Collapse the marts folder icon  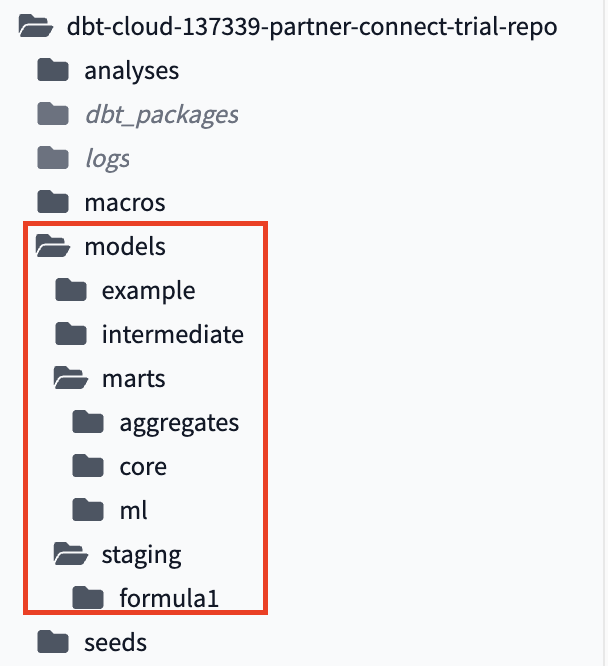[71, 378]
